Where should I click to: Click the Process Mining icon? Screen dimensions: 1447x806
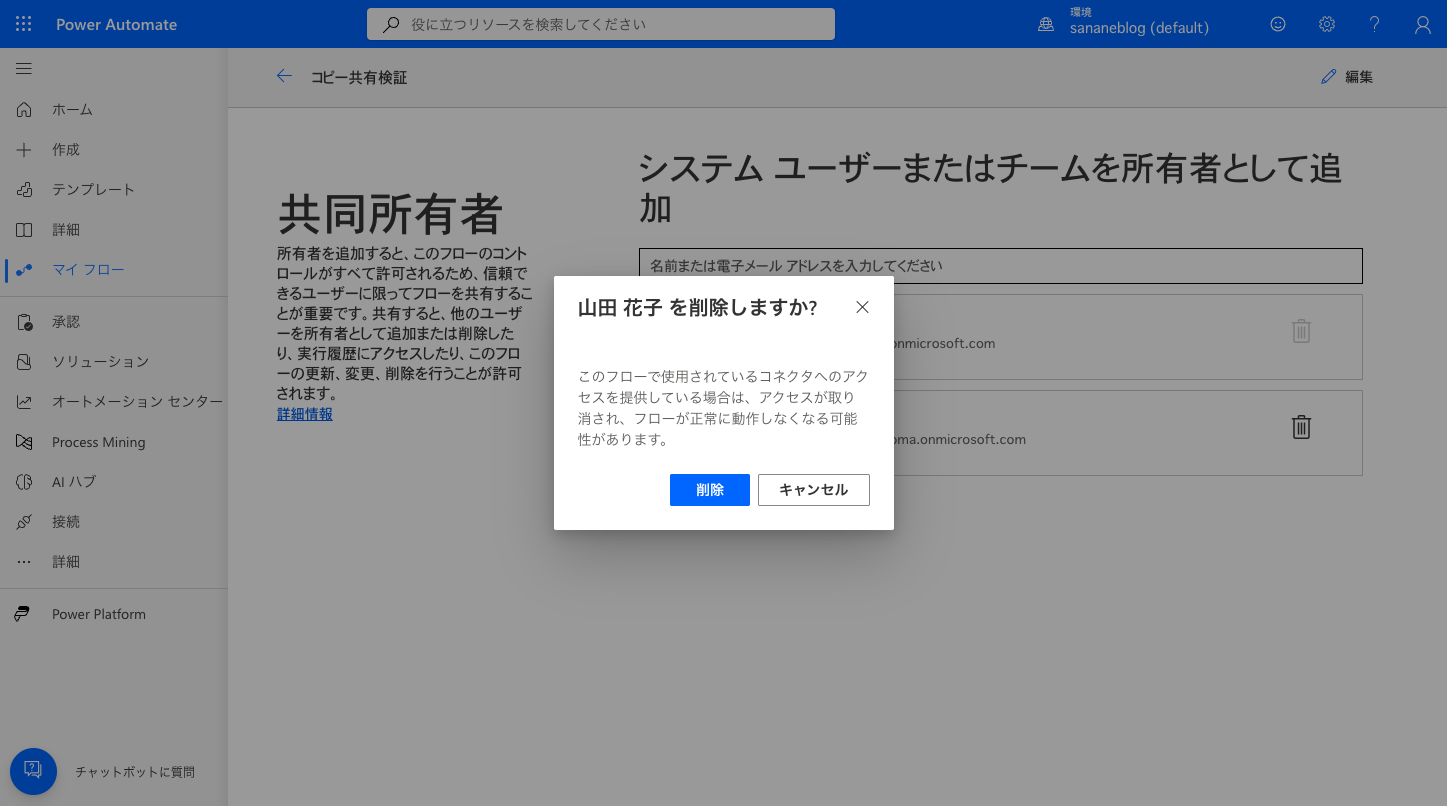click(x=24, y=442)
